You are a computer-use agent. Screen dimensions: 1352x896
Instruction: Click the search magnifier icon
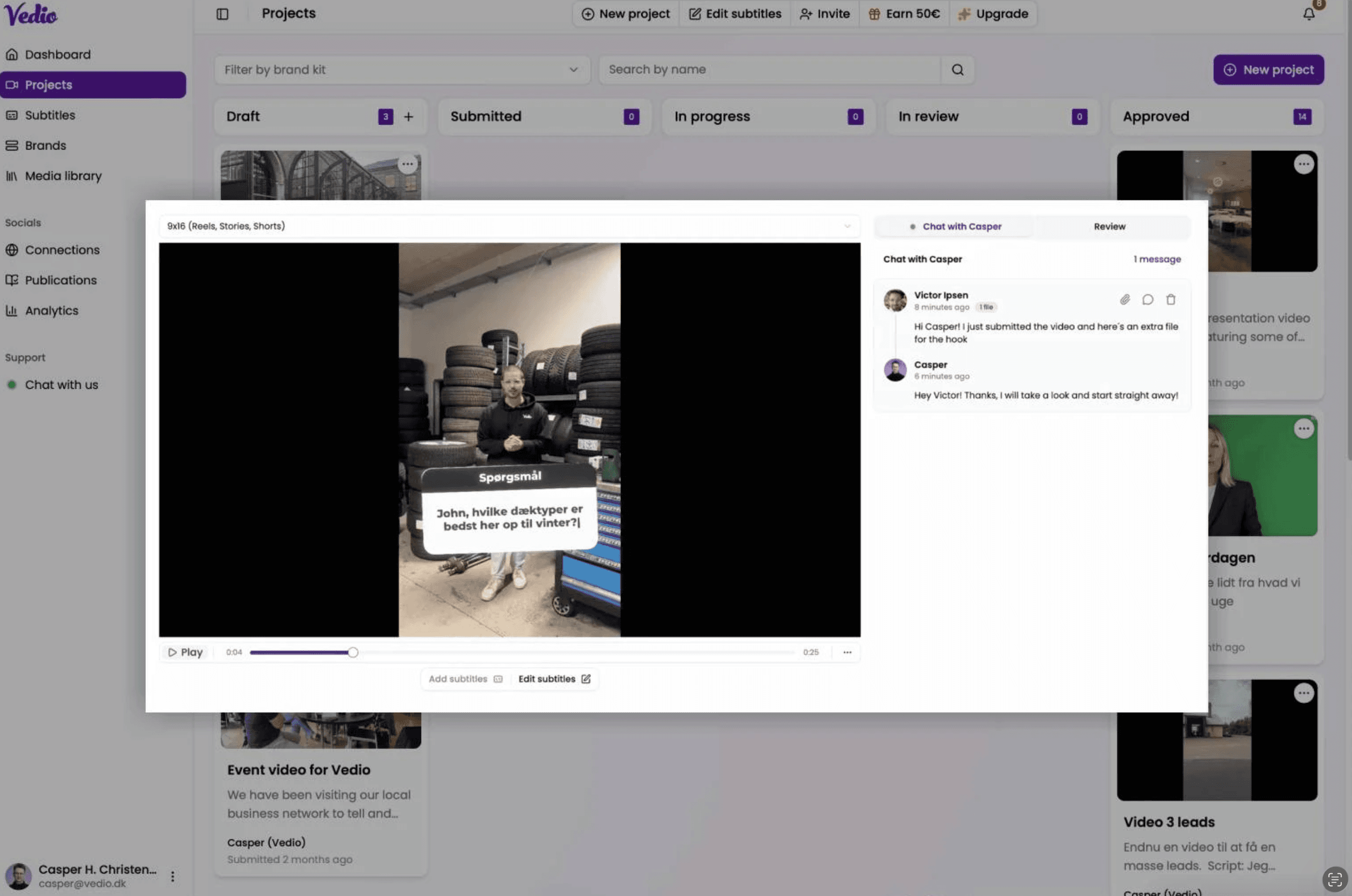tap(957, 70)
